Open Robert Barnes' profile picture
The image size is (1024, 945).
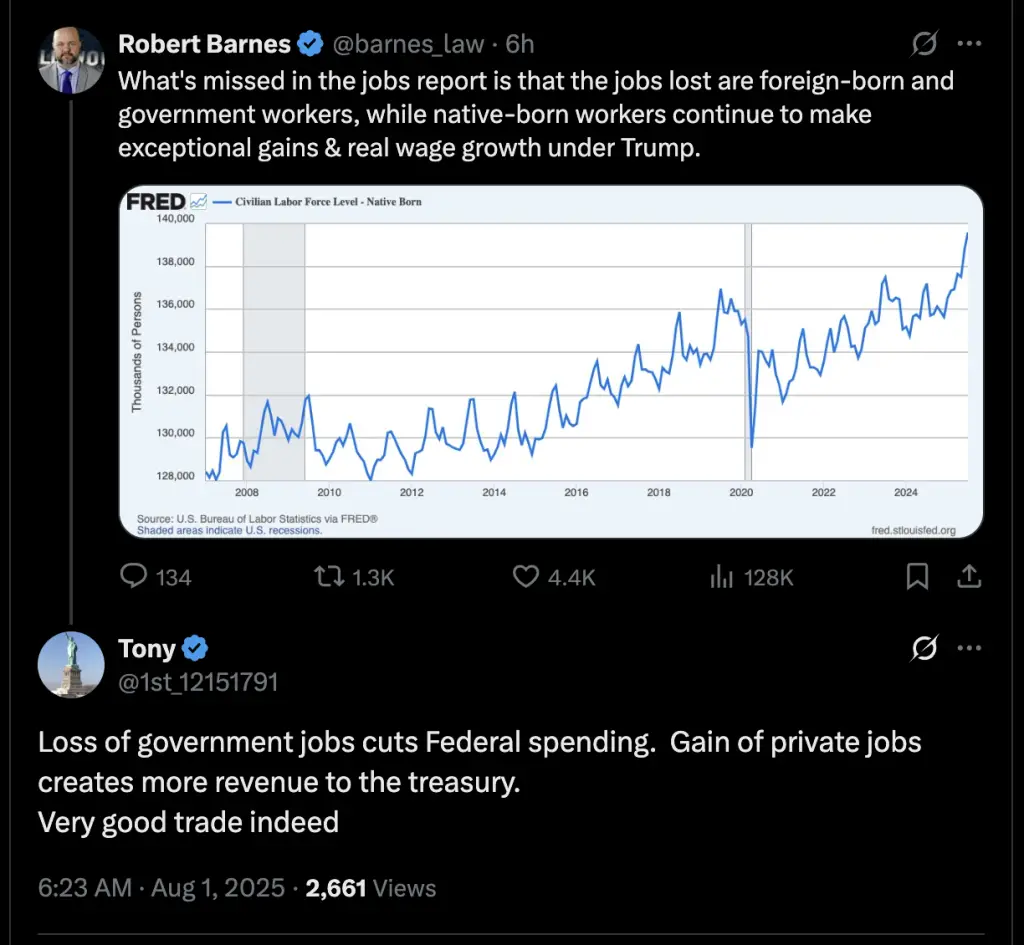click(71, 60)
